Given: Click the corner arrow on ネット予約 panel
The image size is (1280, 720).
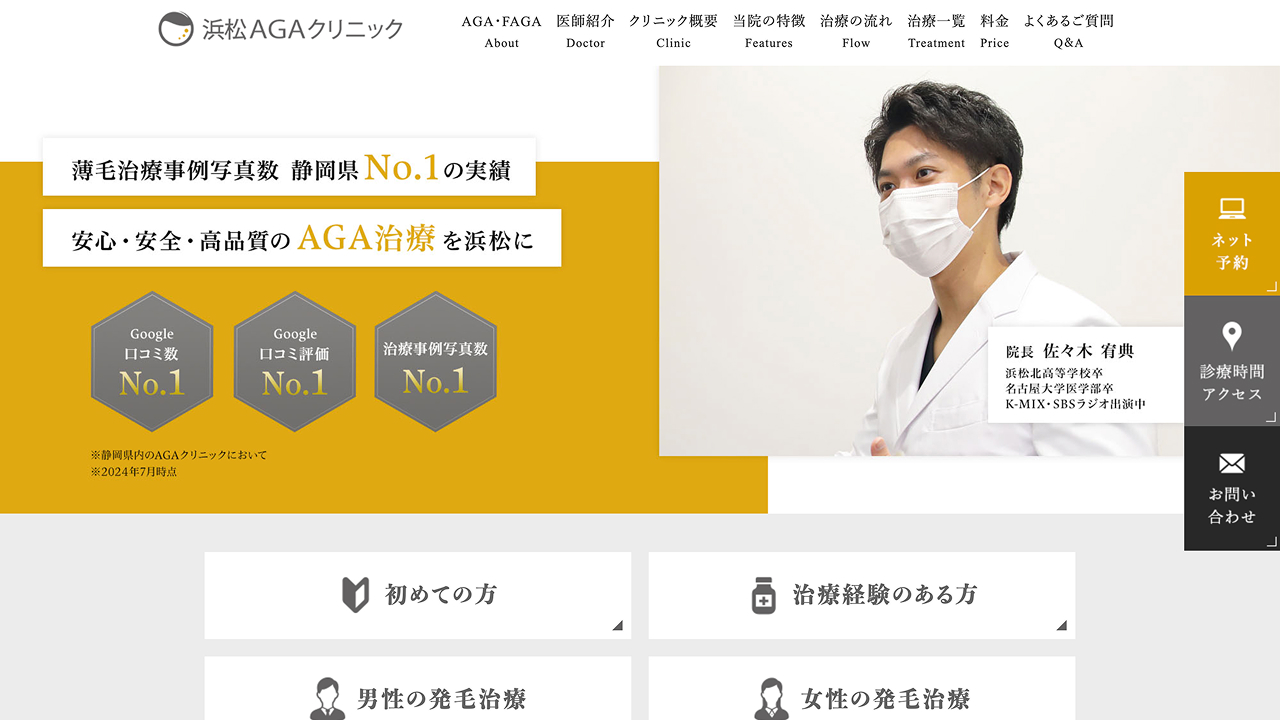Looking at the screenshot, I should 1272,287.
